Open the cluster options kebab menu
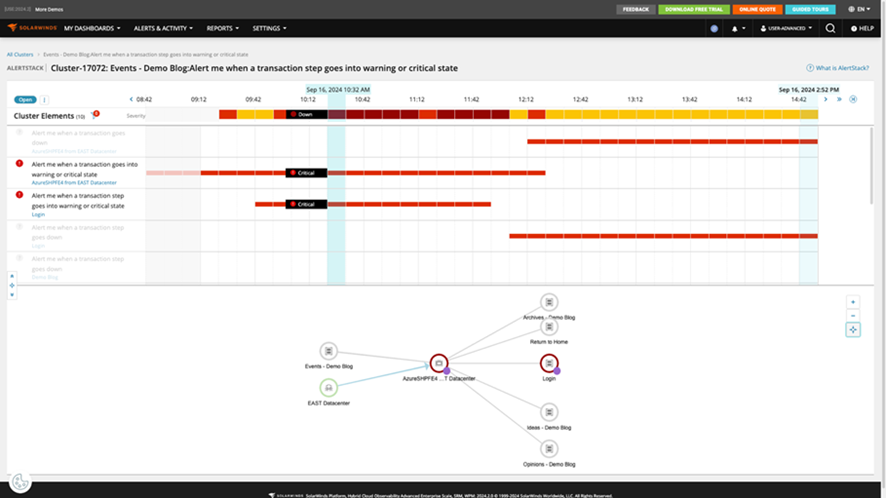 click(x=44, y=100)
